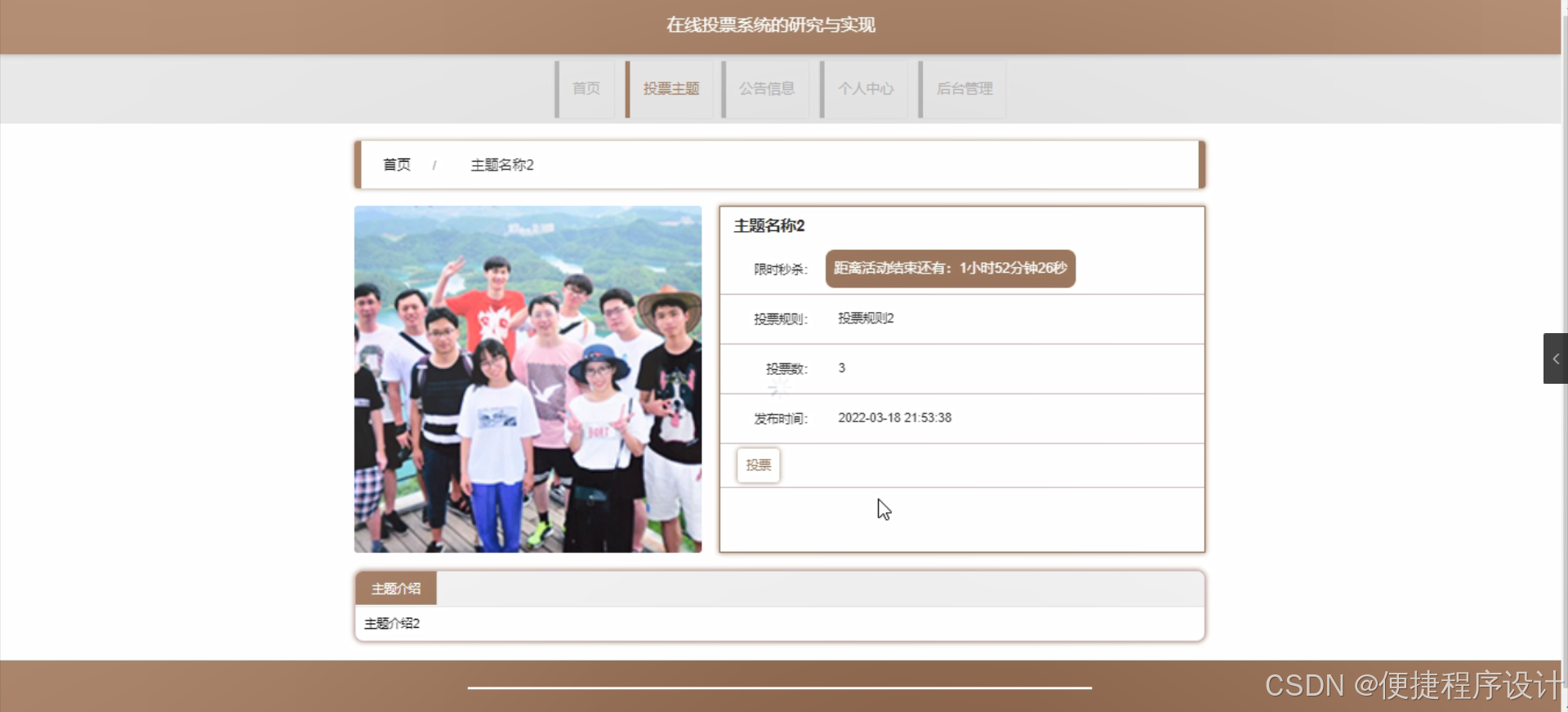
Task: Select the 主题介绍 tab
Action: 396,589
